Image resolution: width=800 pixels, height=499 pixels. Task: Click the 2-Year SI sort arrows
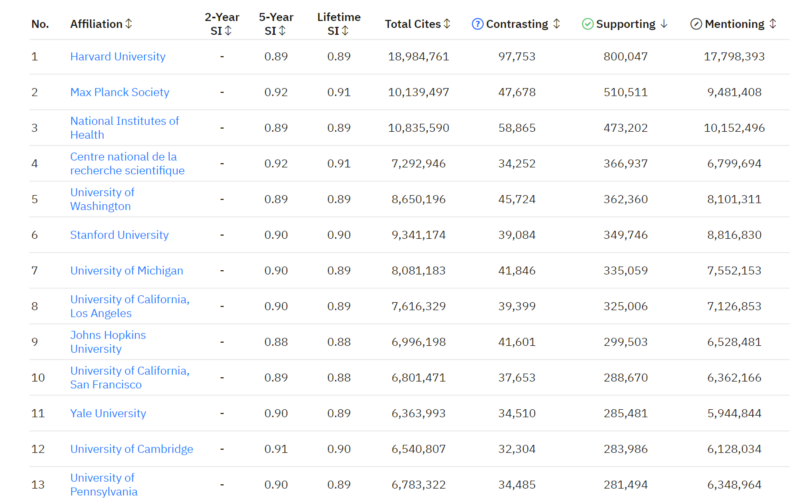(228, 31)
